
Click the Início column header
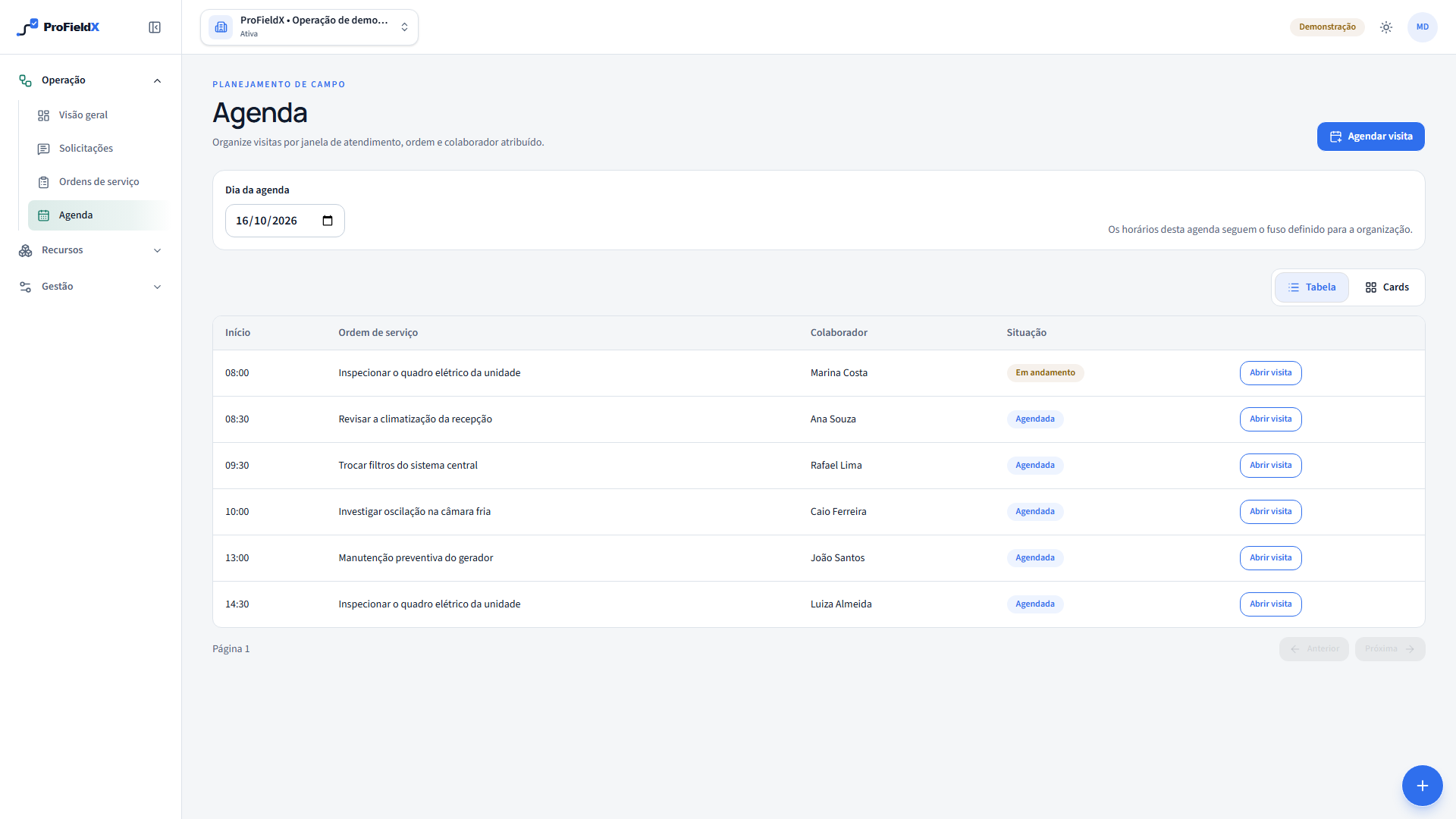[x=237, y=333]
